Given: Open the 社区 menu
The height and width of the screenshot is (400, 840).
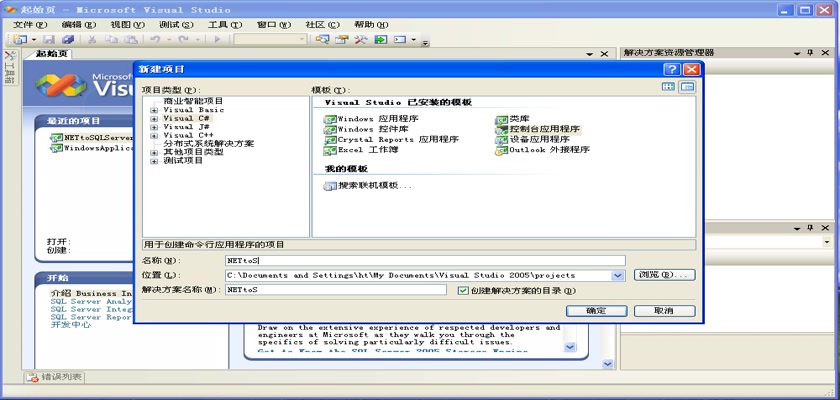Looking at the screenshot, I should 322,25.
